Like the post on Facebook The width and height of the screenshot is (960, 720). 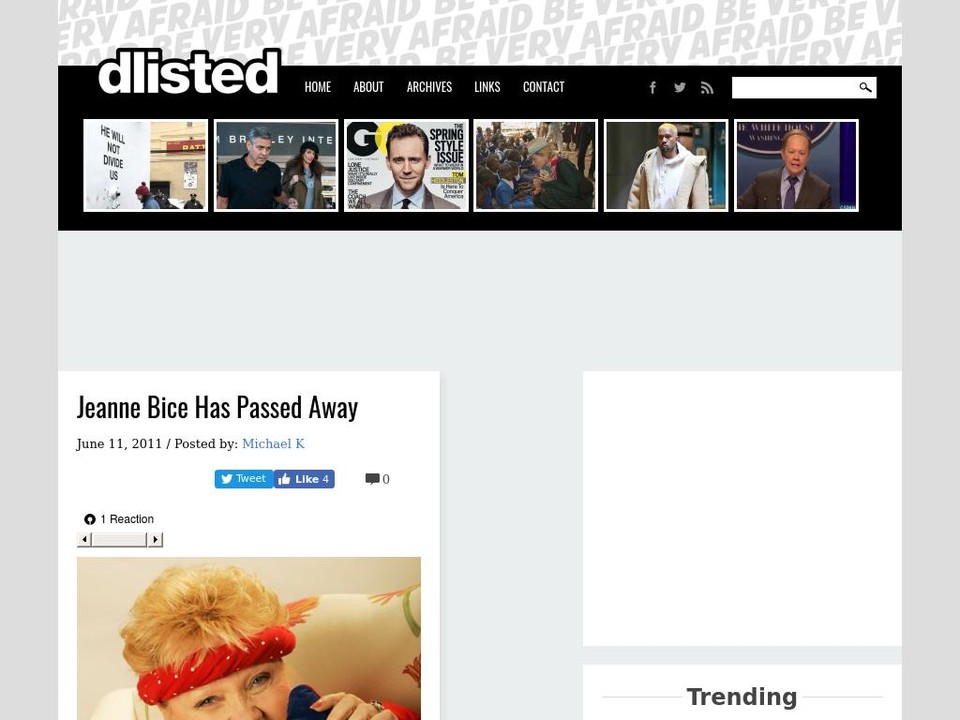304,479
